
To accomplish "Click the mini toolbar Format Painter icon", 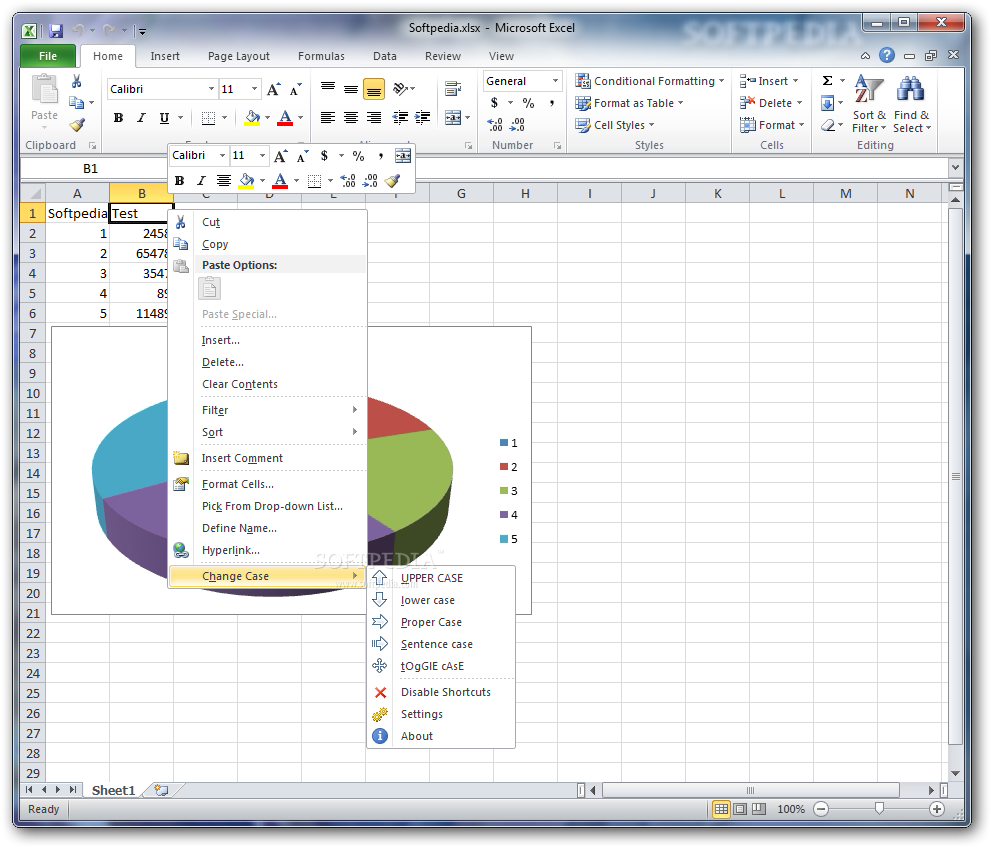I will click(392, 181).
